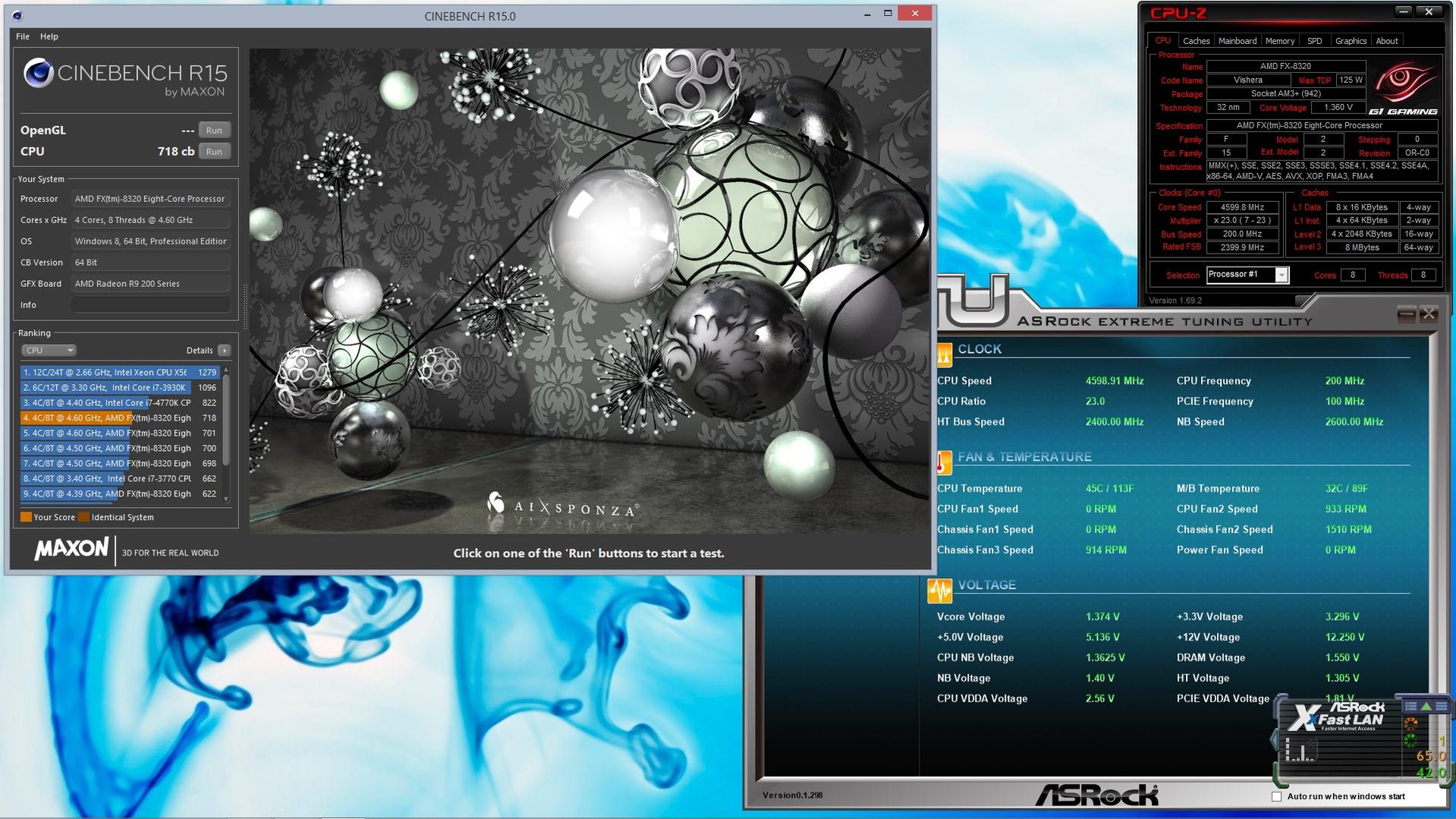Select ranking entry 8 Core i7-3770
1456x819 pixels.
pos(120,479)
